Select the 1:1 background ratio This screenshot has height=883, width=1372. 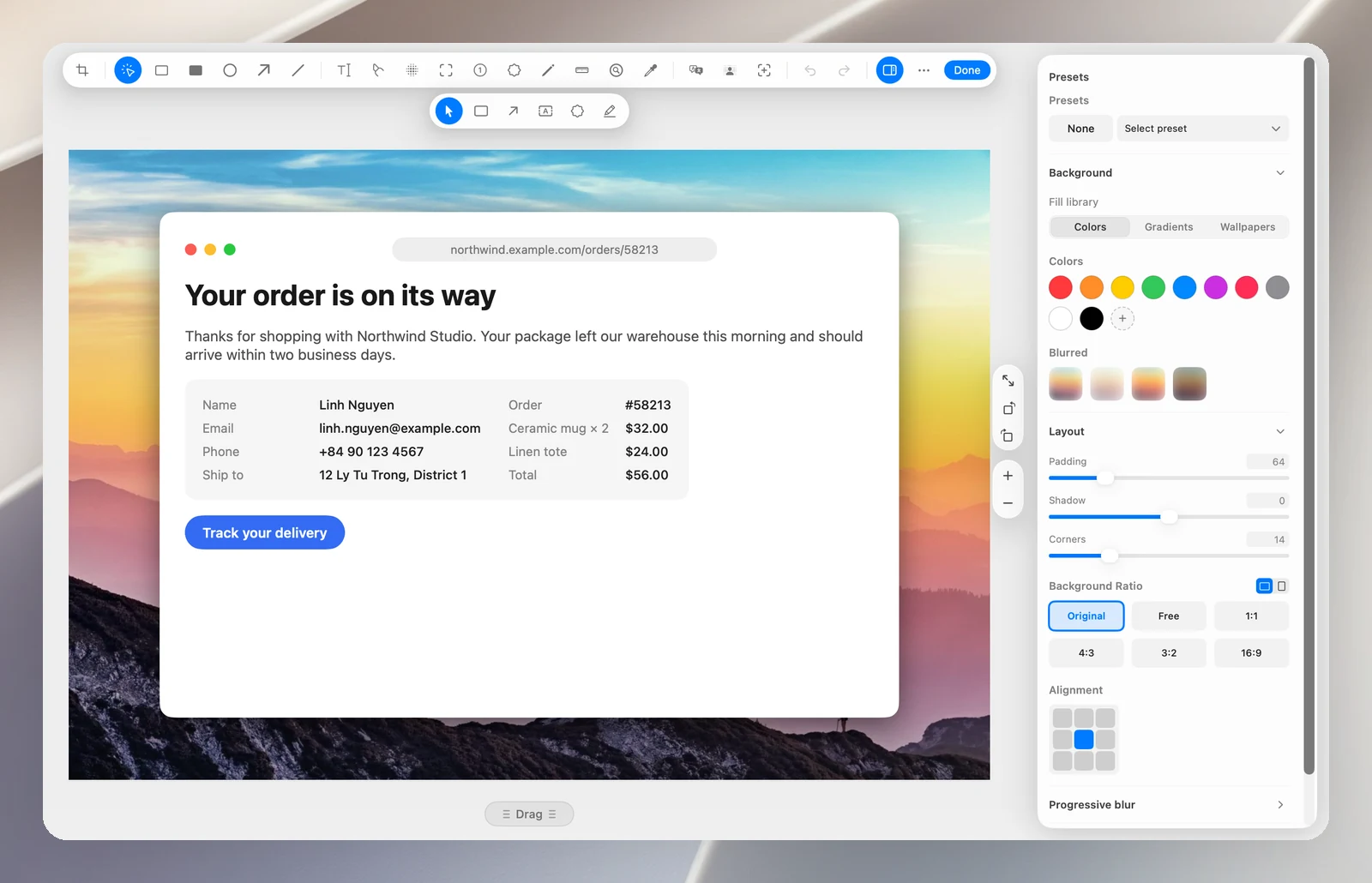pos(1251,616)
